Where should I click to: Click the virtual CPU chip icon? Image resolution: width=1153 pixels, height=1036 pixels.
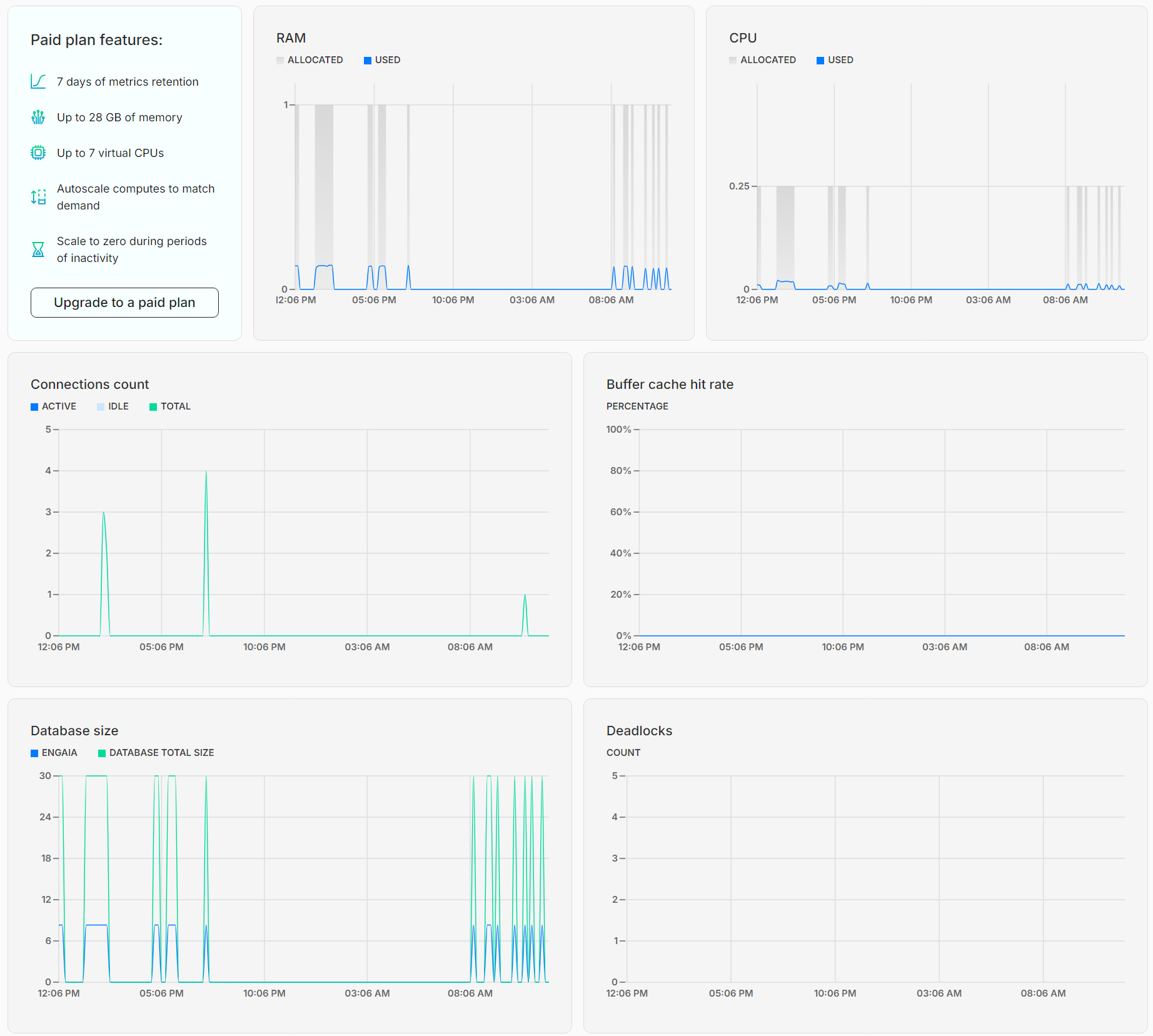pos(38,153)
